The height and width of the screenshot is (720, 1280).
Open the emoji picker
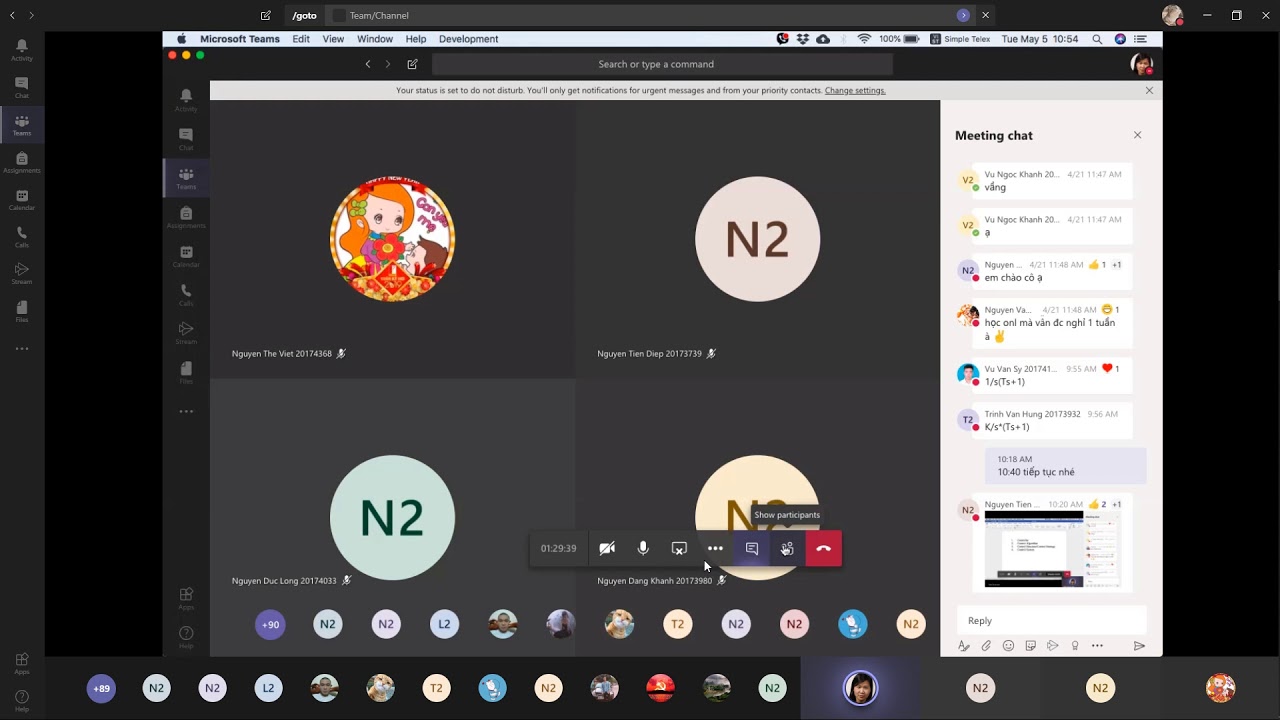1008,646
